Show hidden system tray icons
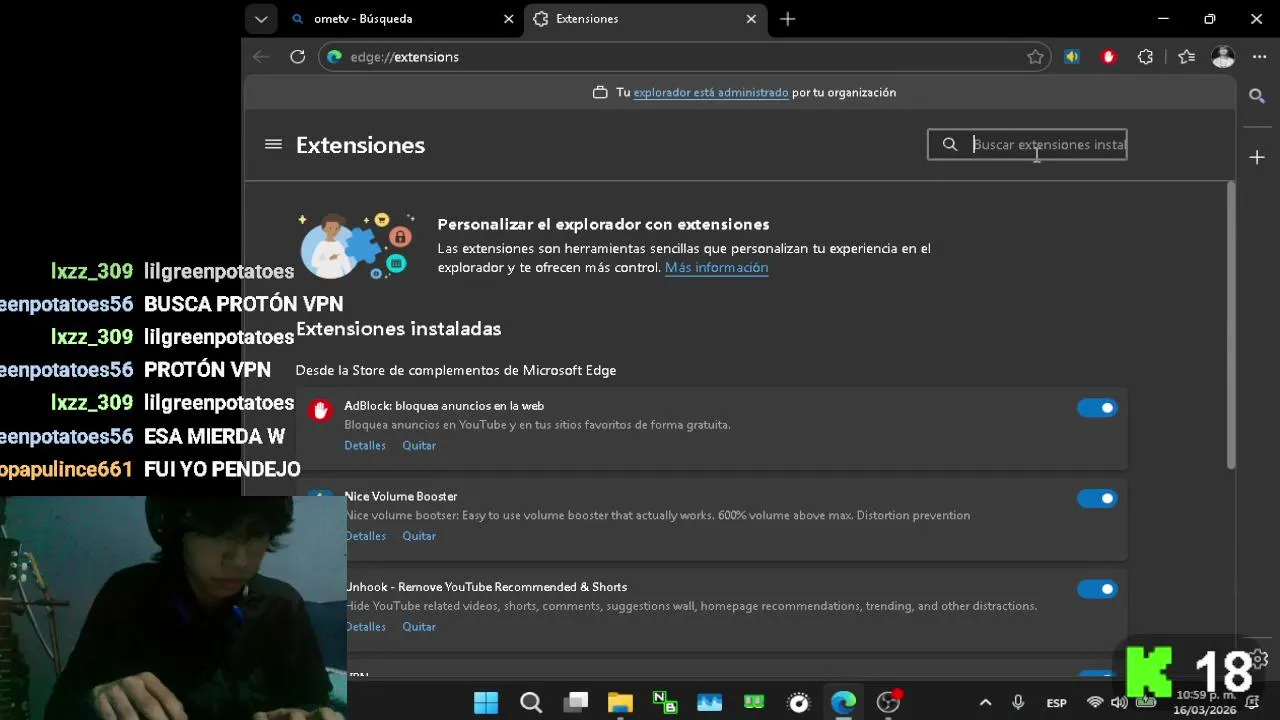The width and height of the screenshot is (1280, 720). click(985, 703)
